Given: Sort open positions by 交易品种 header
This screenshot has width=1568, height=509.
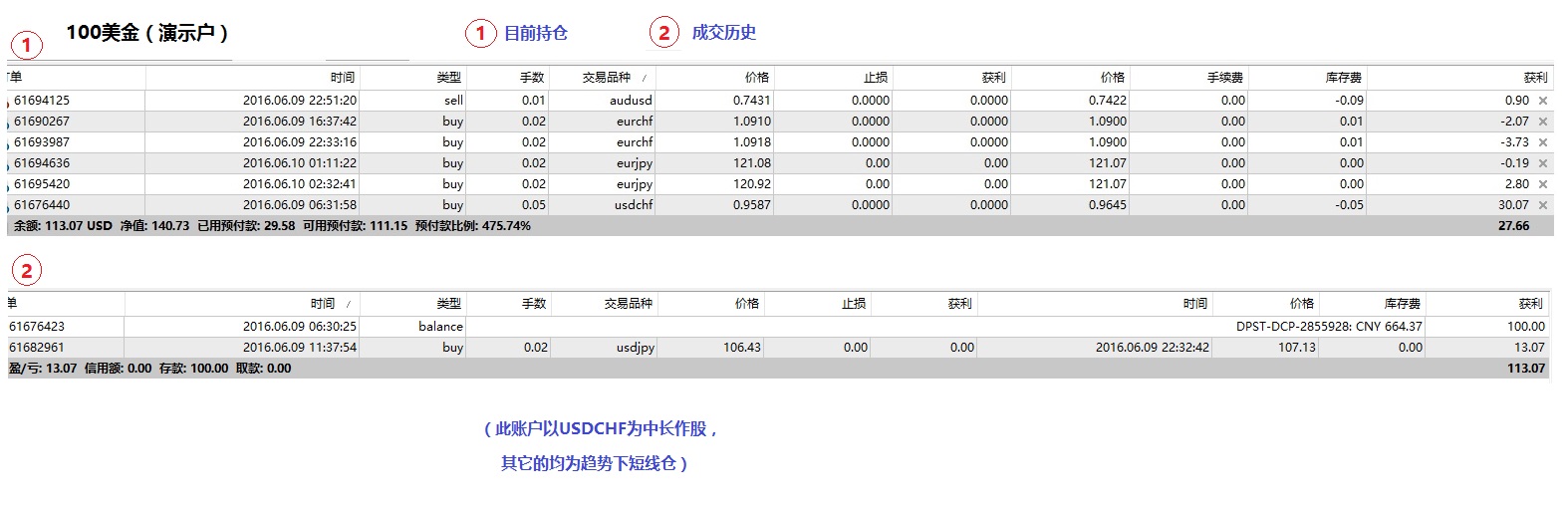Looking at the screenshot, I should point(606,77).
